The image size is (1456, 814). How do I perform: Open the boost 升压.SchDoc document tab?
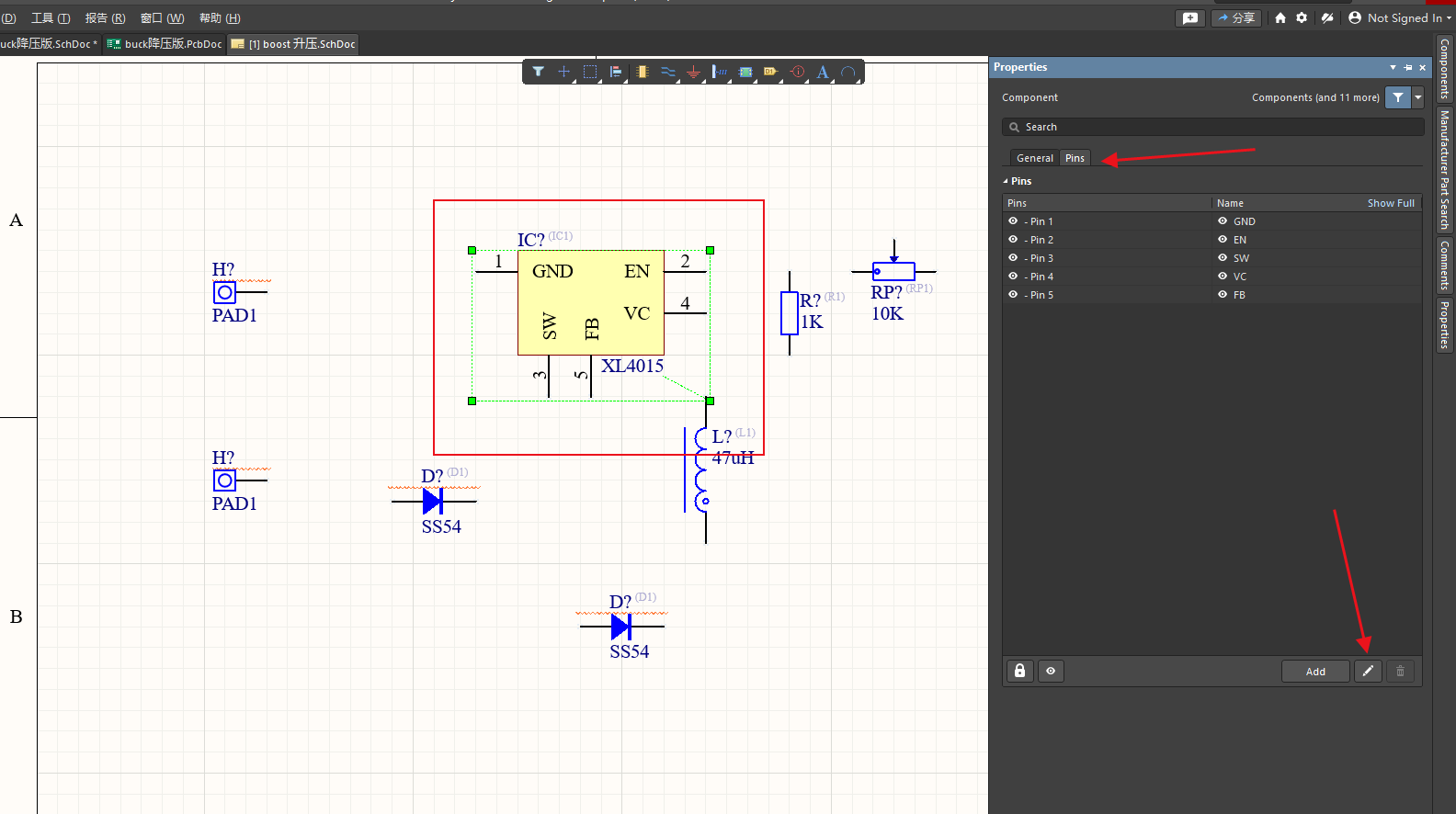pyautogui.click(x=293, y=44)
